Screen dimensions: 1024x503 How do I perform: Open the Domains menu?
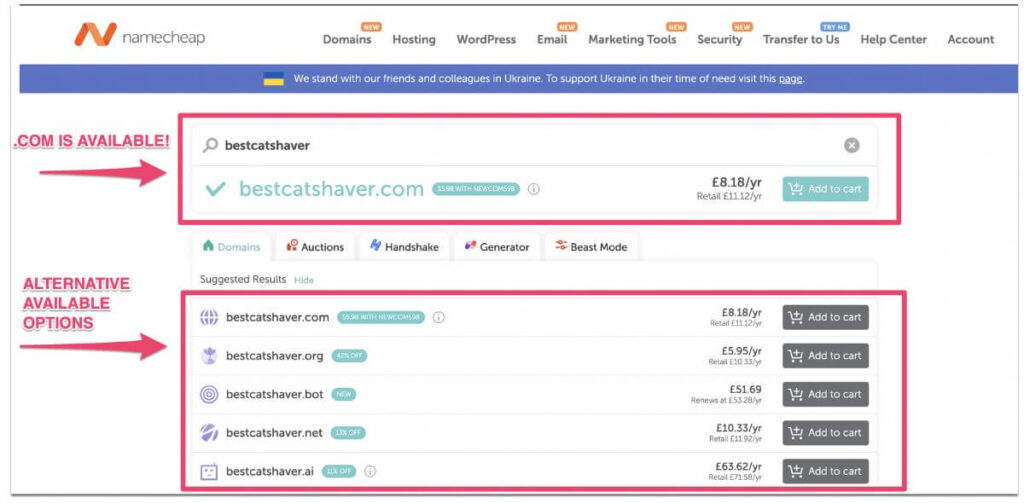point(347,39)
